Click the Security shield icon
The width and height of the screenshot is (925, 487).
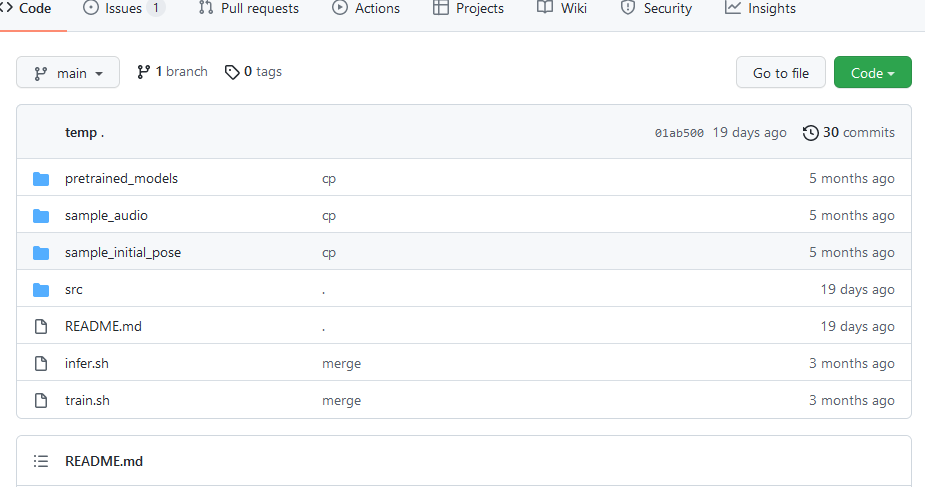[628, 8]
